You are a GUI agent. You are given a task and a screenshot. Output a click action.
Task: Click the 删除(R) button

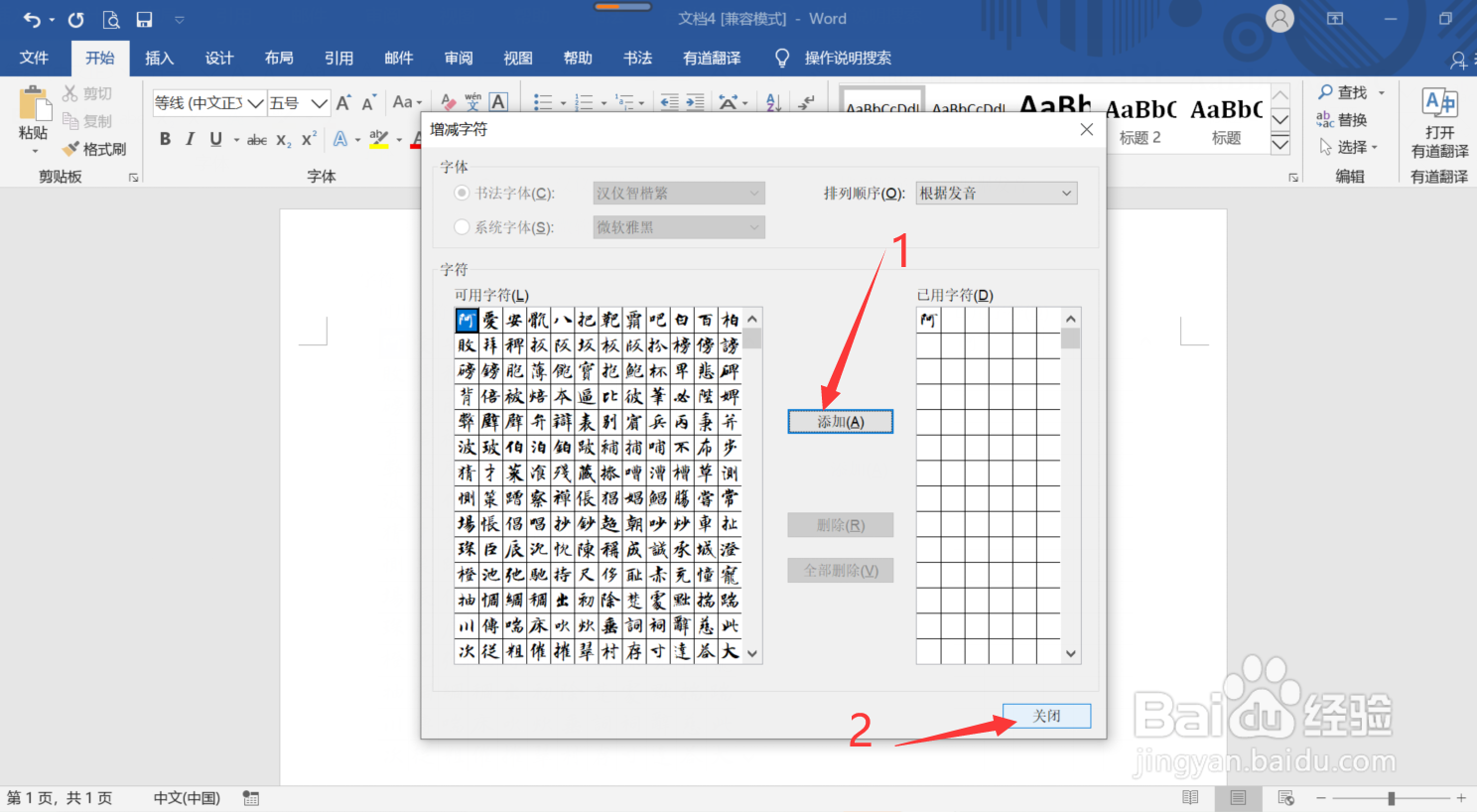click(841, 525)
